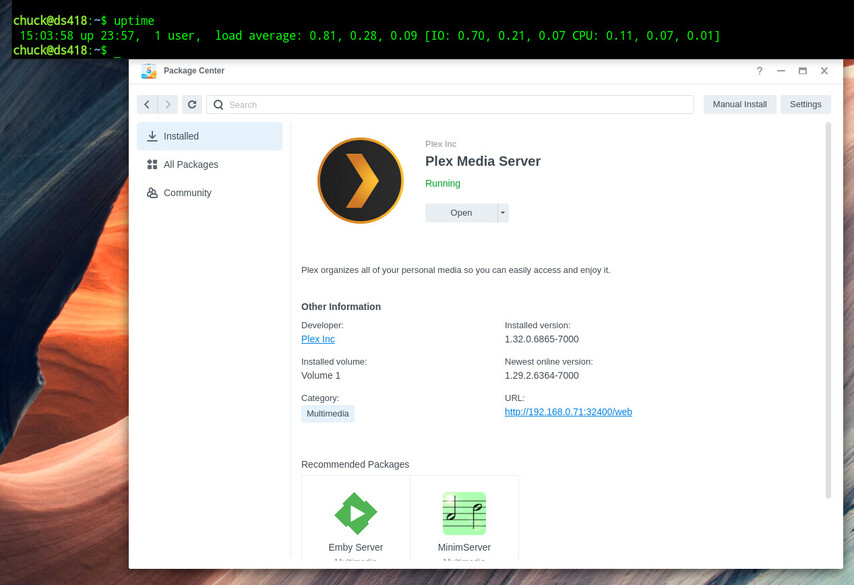Click the MinimServer package name
The height and width of the screenshot is (585, 854).
(464, 547)
